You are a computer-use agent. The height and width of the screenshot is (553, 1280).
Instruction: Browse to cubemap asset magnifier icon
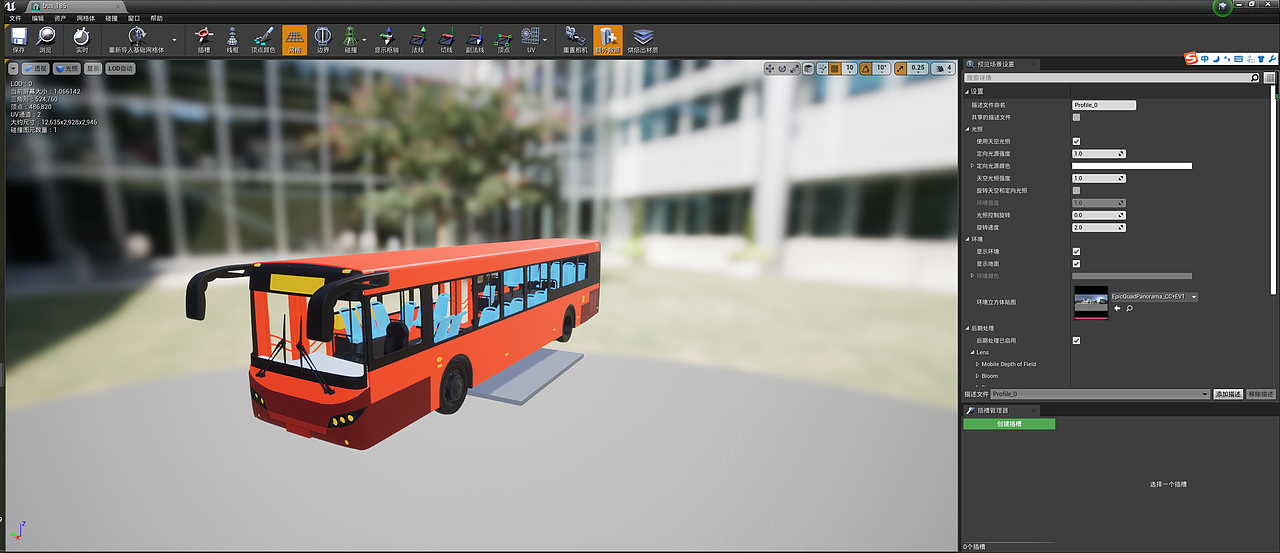point(1129,309)
